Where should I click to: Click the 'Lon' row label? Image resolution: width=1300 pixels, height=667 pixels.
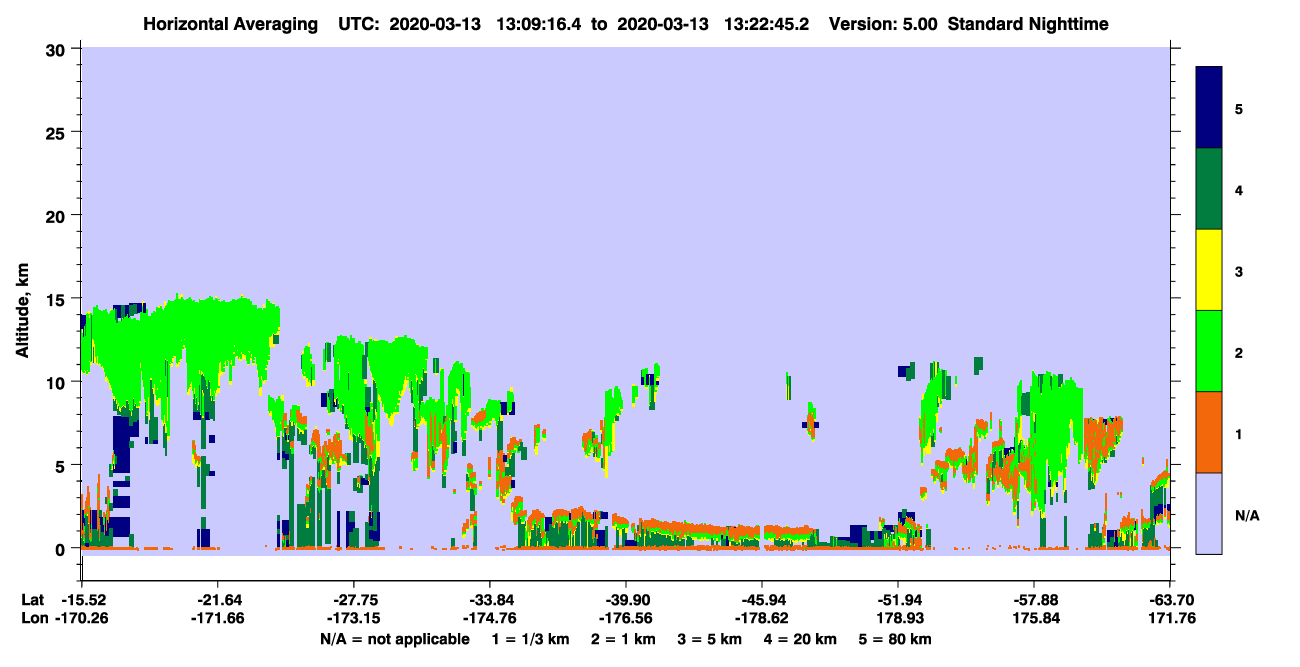click(33, 619)
